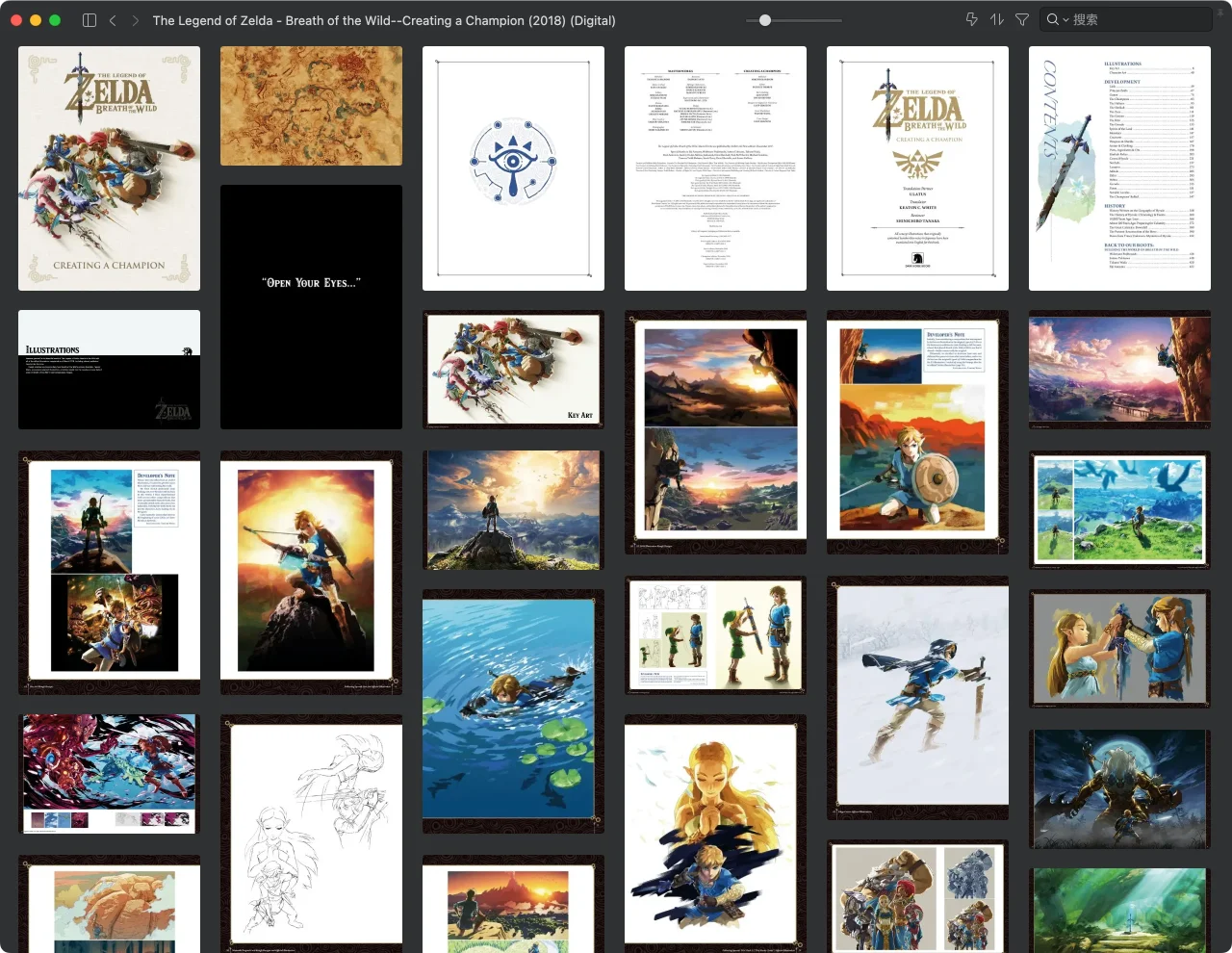
Task: Open the "Open Your Eyes..." page
Action: pyautogui.click(x=312, y=307)
